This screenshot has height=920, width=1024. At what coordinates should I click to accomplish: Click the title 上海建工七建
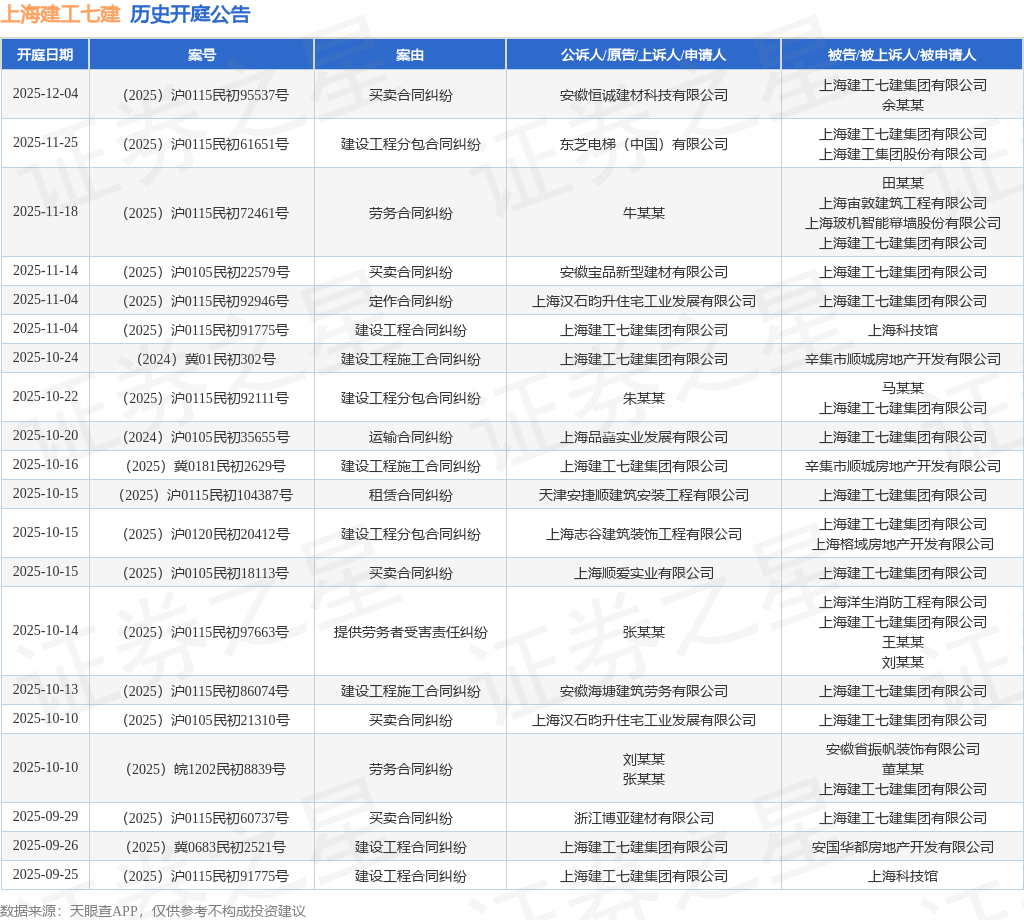[61, 14]
